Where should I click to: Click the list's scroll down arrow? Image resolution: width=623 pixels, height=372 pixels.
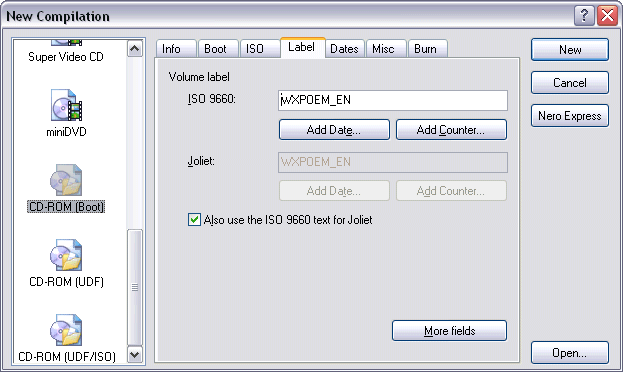(x=135, y=355)
